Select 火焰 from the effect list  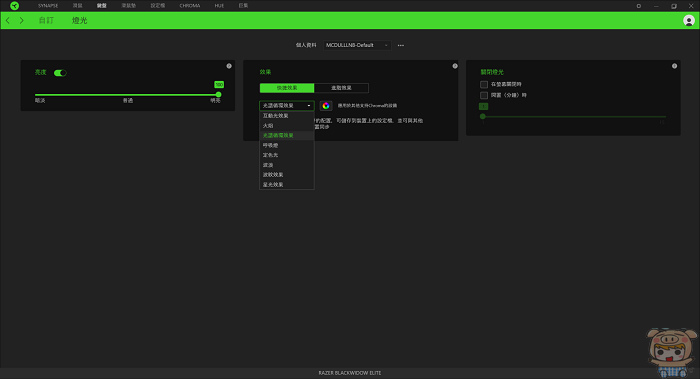(287, 126)
